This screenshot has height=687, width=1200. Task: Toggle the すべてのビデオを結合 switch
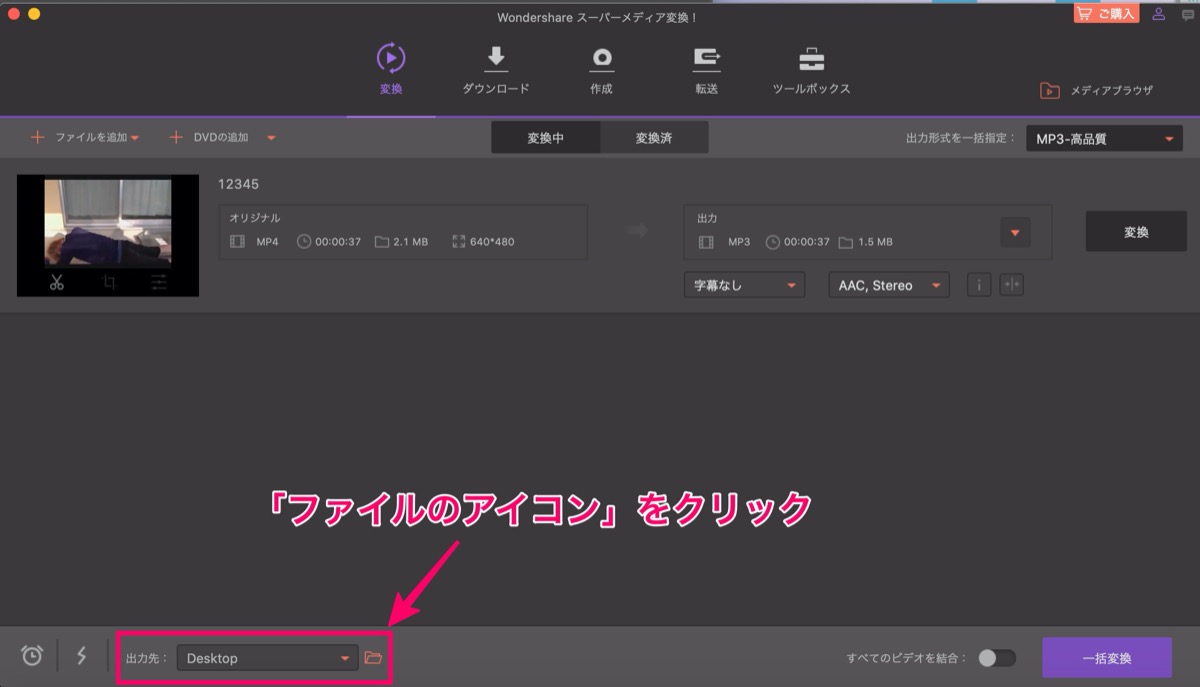click(996, 657)
